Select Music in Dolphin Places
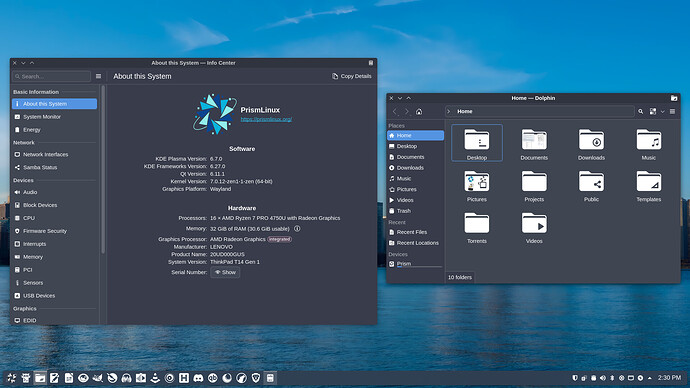Screen dimensions: 690x388 (x=415, y=179)
